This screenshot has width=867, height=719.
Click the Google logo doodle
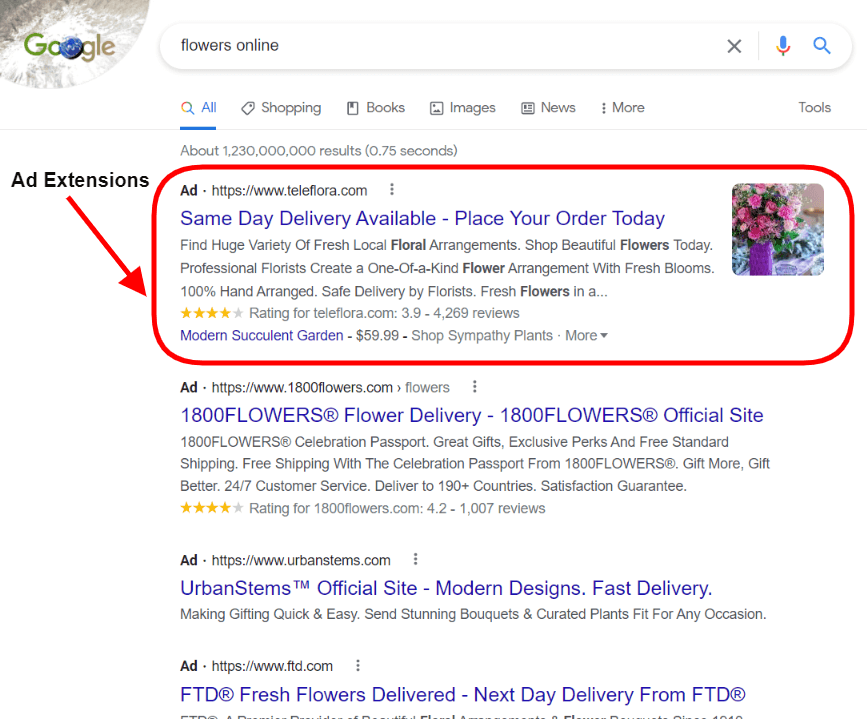[69, 46]
